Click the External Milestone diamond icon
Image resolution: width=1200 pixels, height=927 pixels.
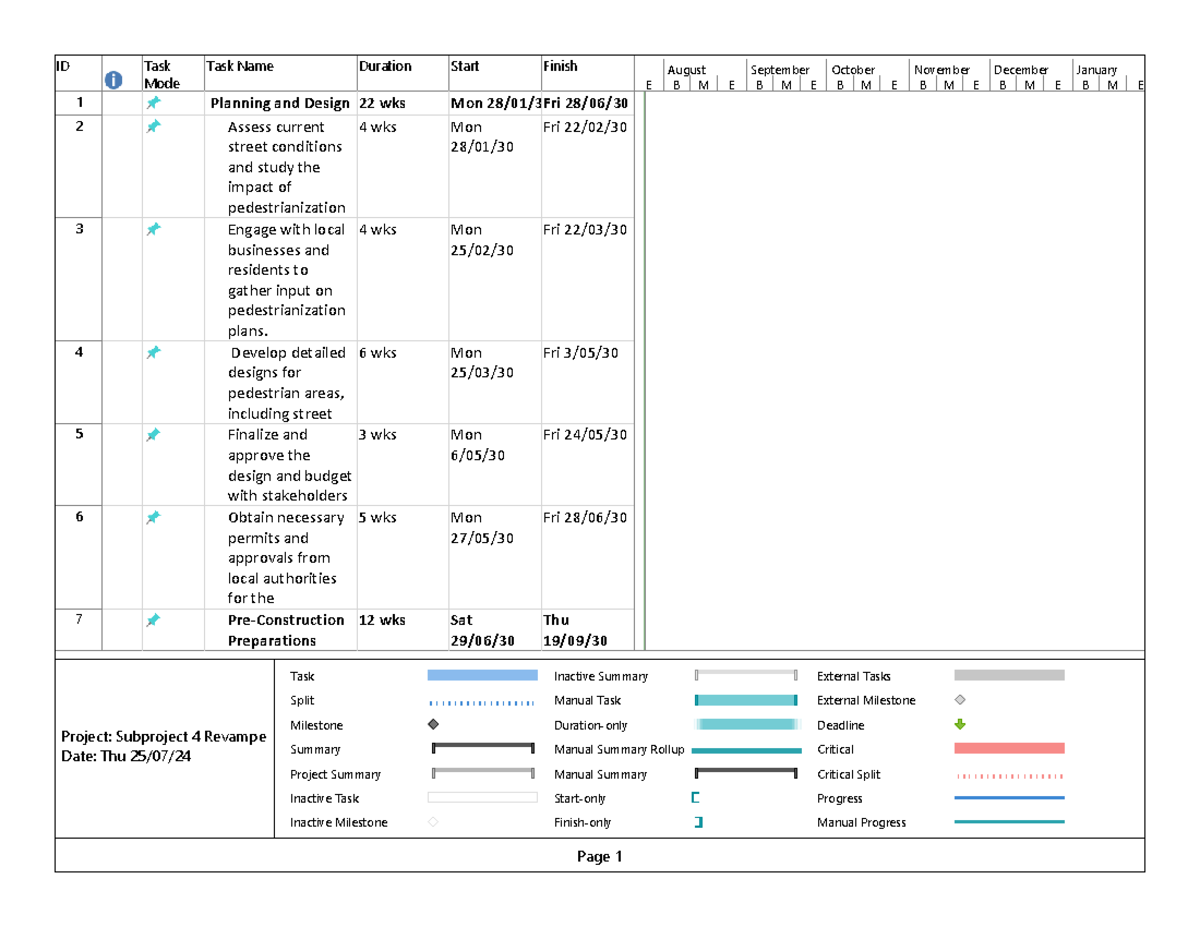coord(961,700)
